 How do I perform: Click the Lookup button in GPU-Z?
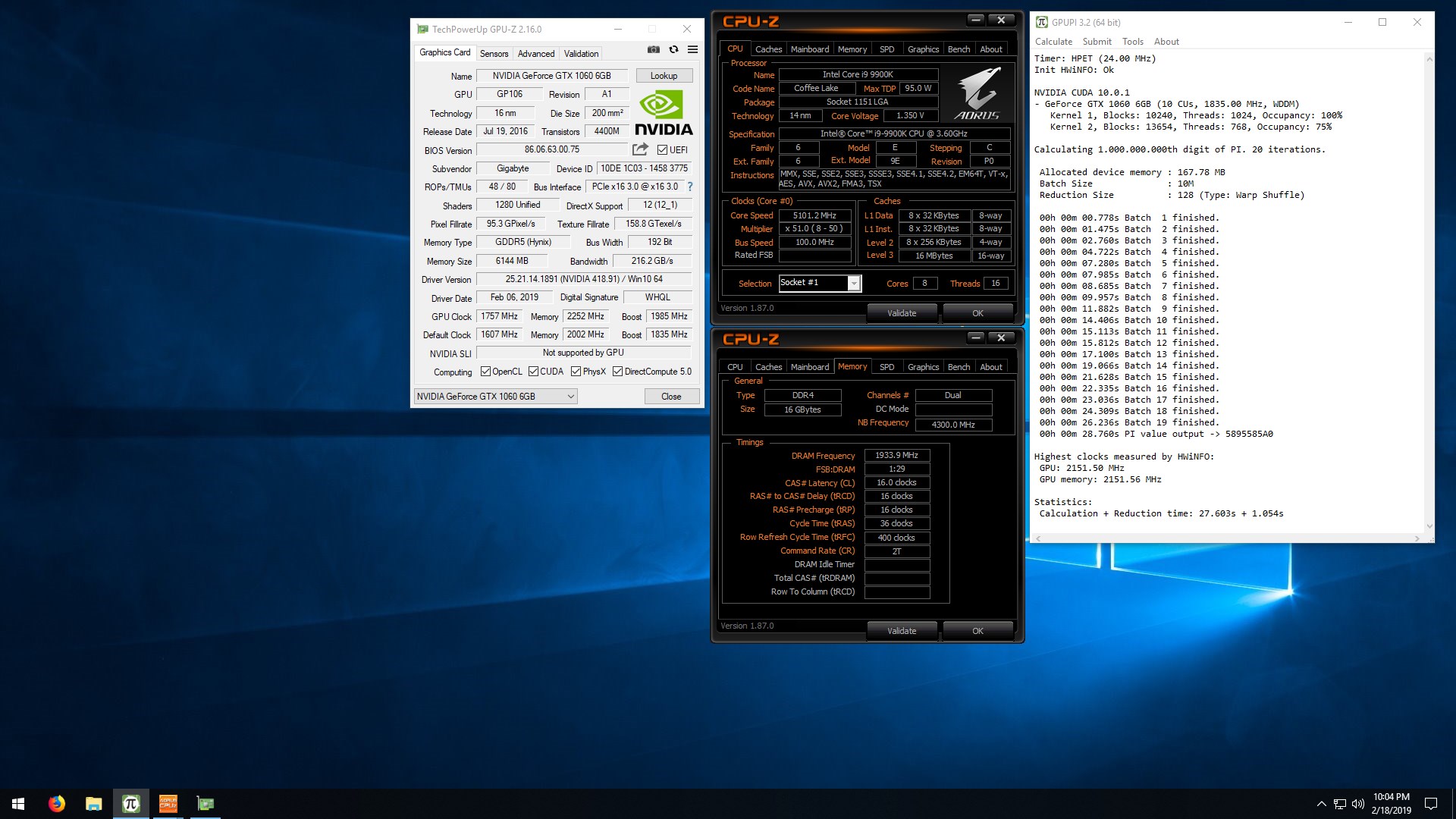[x=664, y=76]
